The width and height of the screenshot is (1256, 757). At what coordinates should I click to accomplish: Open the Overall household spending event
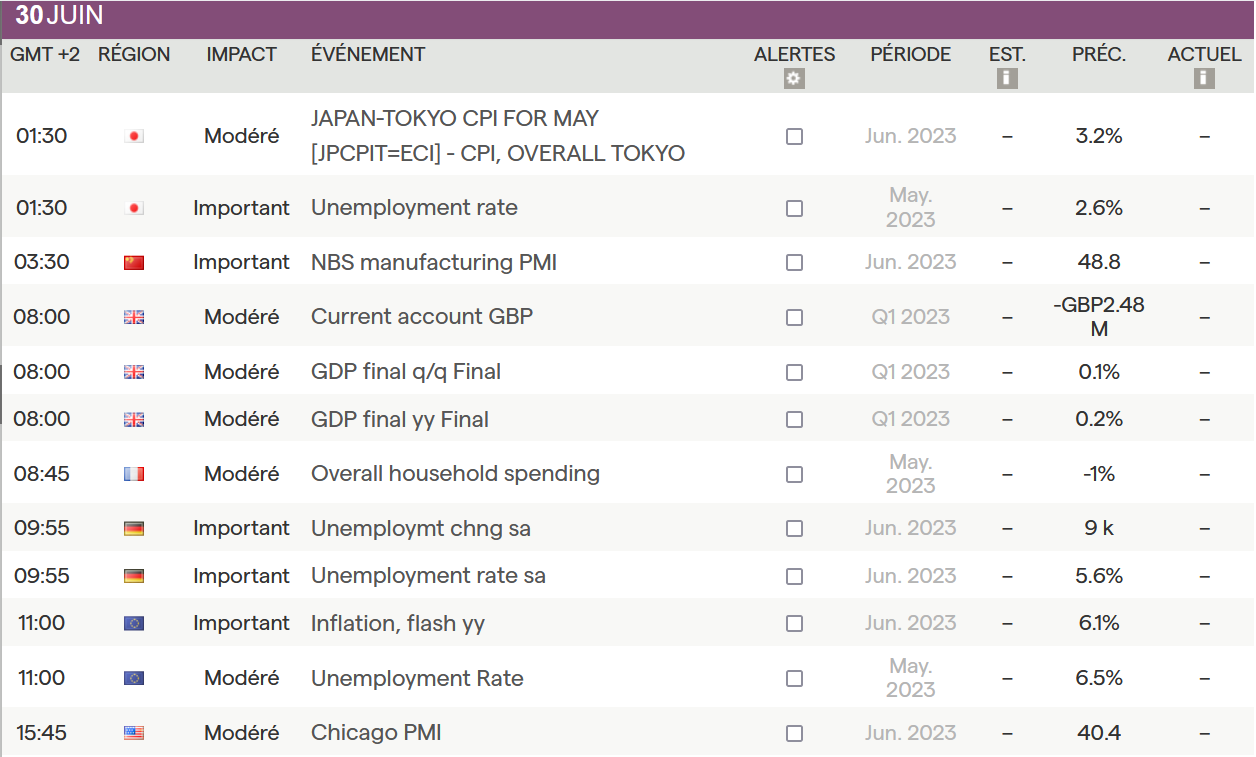click(x=455, y=474)
